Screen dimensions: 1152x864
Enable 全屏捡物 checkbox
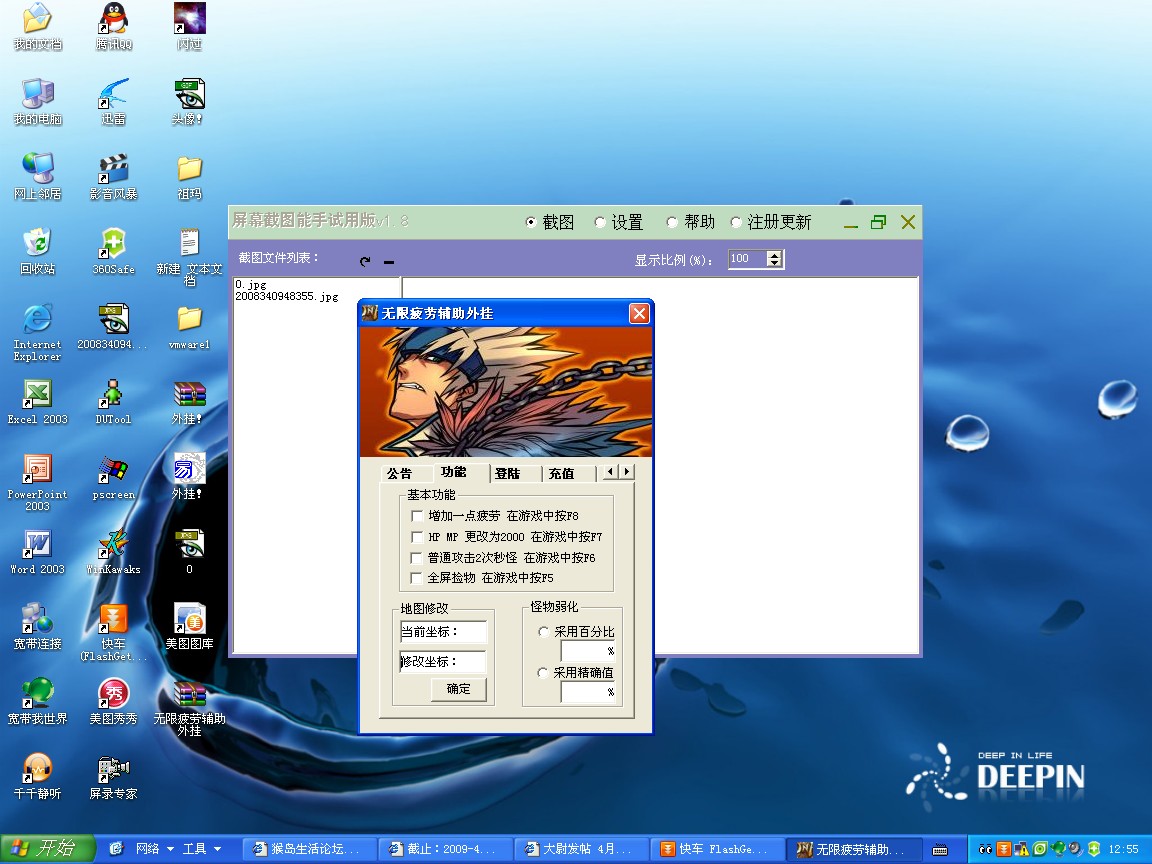pyautogui.click(x=417, y=577)
